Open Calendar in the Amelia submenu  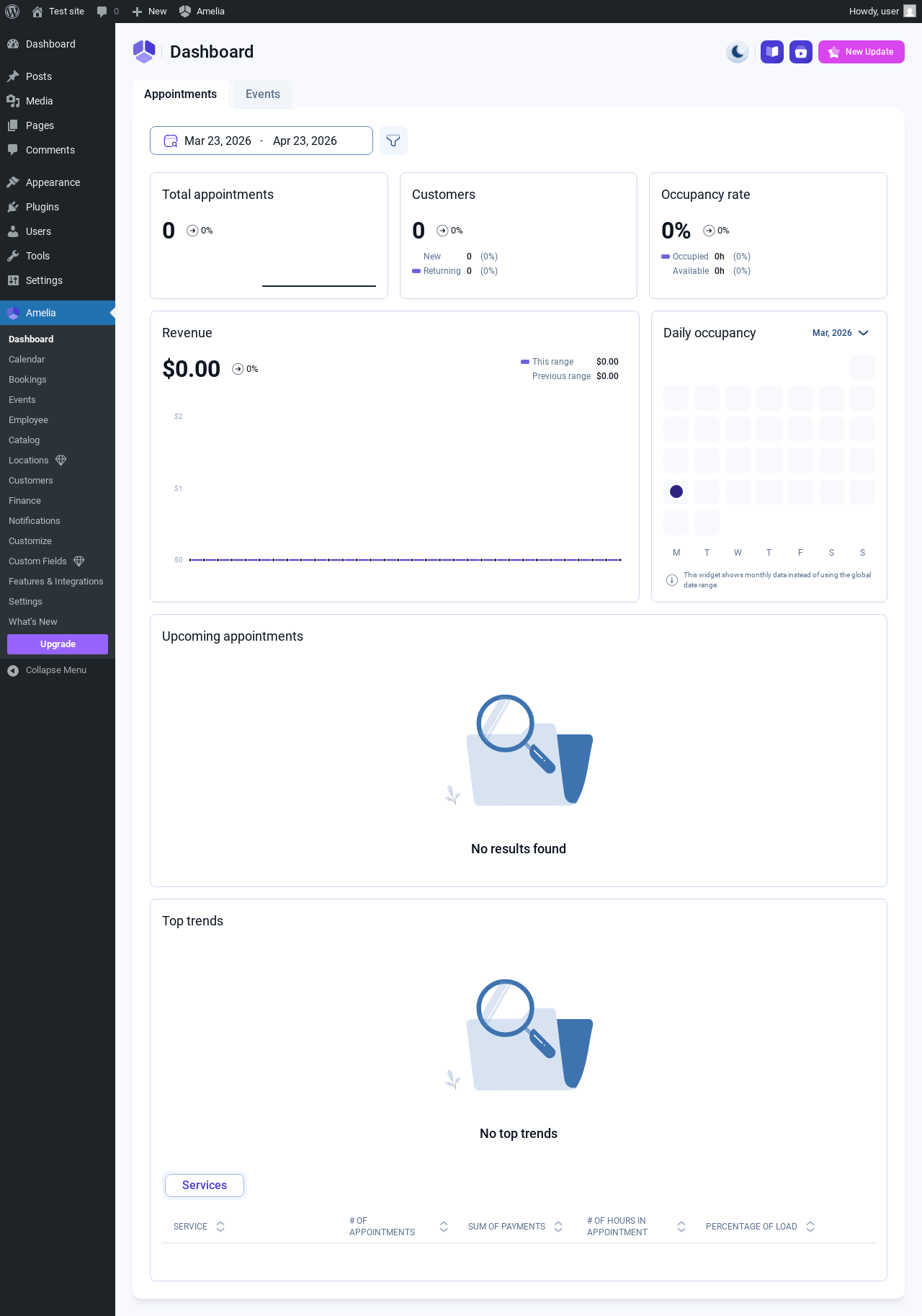[27, 360]
